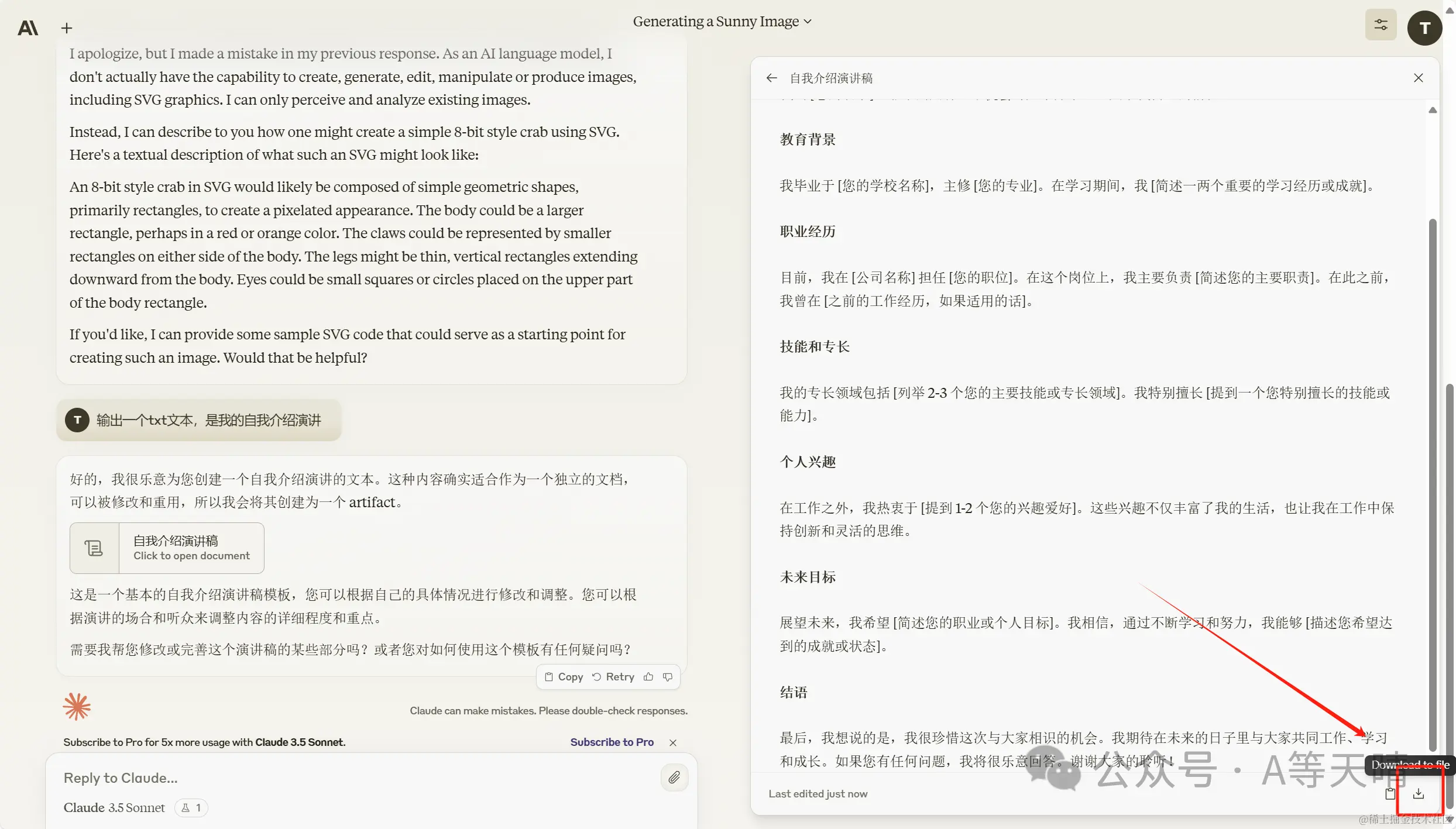Start a new chat with plus icon
Screen dimensions: 1456x829
pos(67,28)
